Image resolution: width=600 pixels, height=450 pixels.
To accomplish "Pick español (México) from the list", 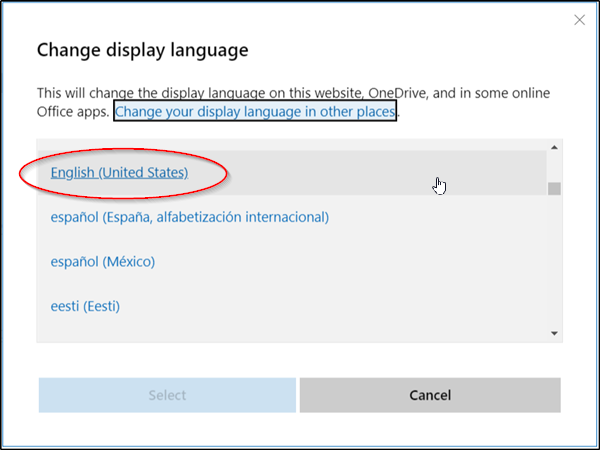I will point(103,261).
